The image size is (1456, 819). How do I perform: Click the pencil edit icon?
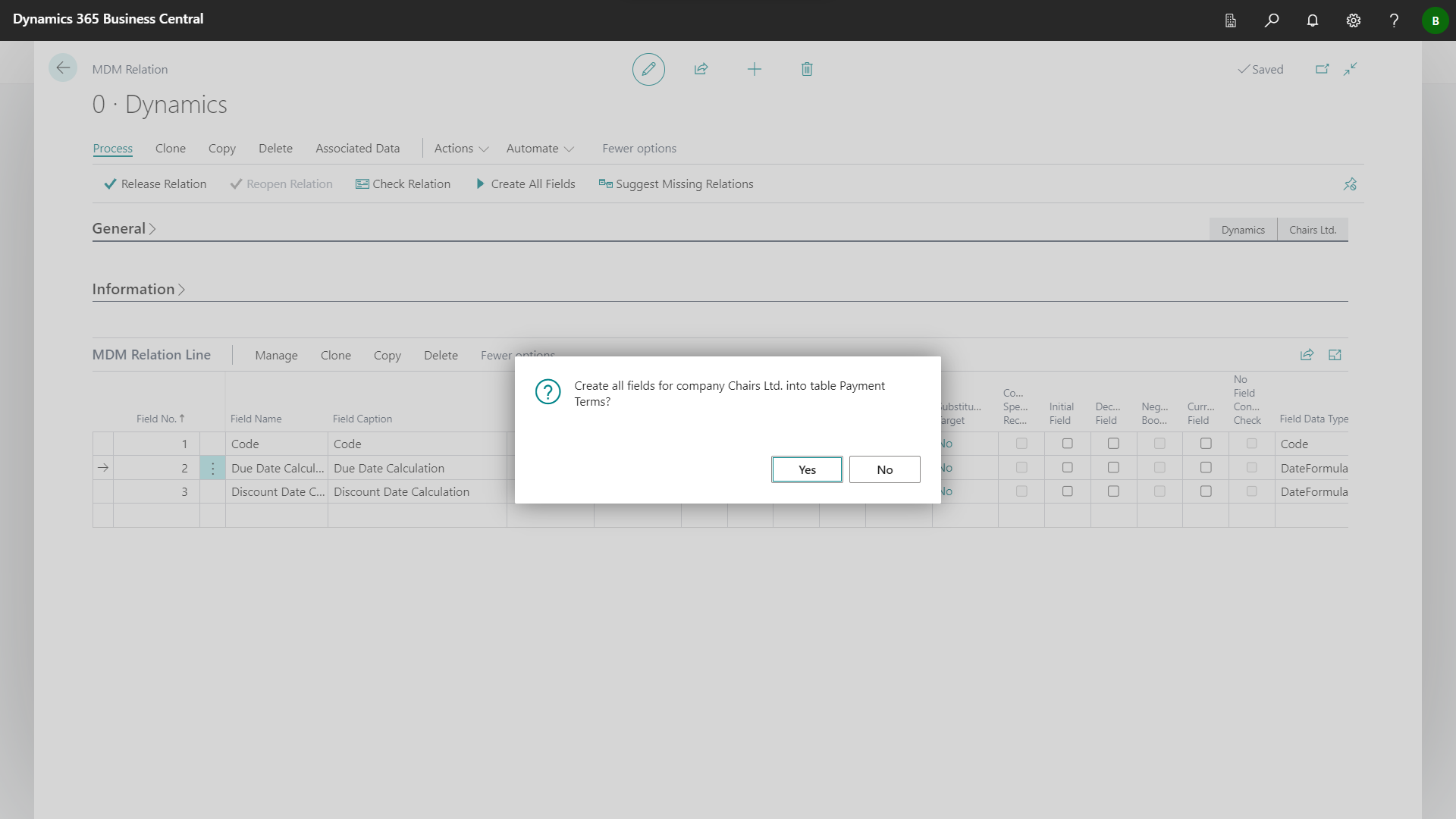(x=648, y=69)
